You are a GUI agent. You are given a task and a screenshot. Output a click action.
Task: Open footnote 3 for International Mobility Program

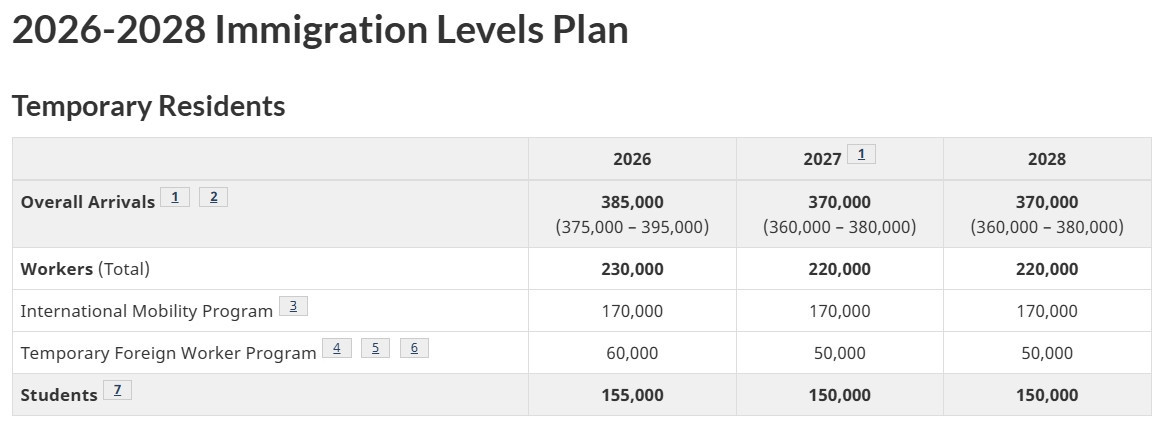(x=293, y=306)
